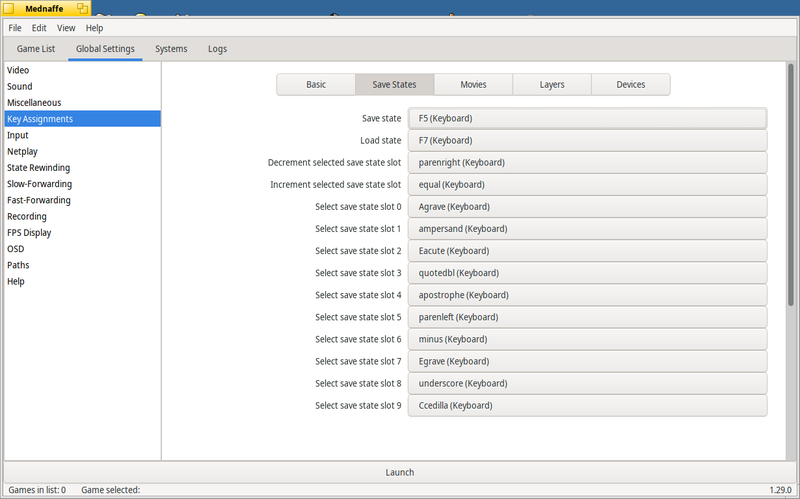Image resolution: width=800 pixels, height=499 pixels.
Task: Open the Logs tab
Action: click(217, 49)
